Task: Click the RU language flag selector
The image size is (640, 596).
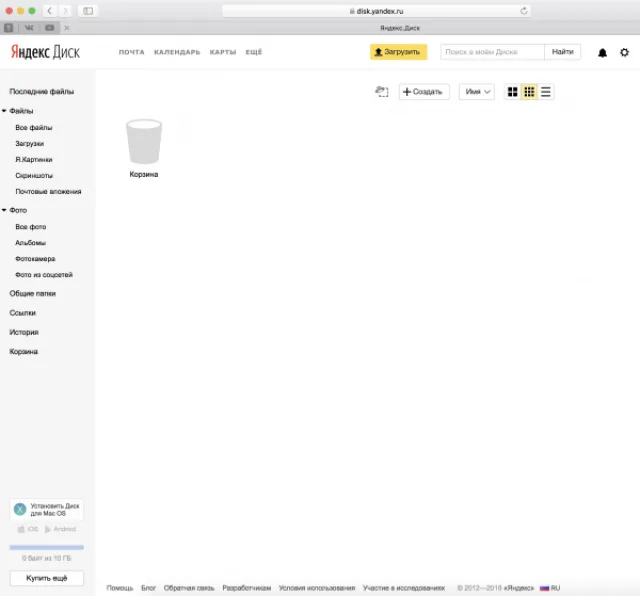Action: [550, 588]
